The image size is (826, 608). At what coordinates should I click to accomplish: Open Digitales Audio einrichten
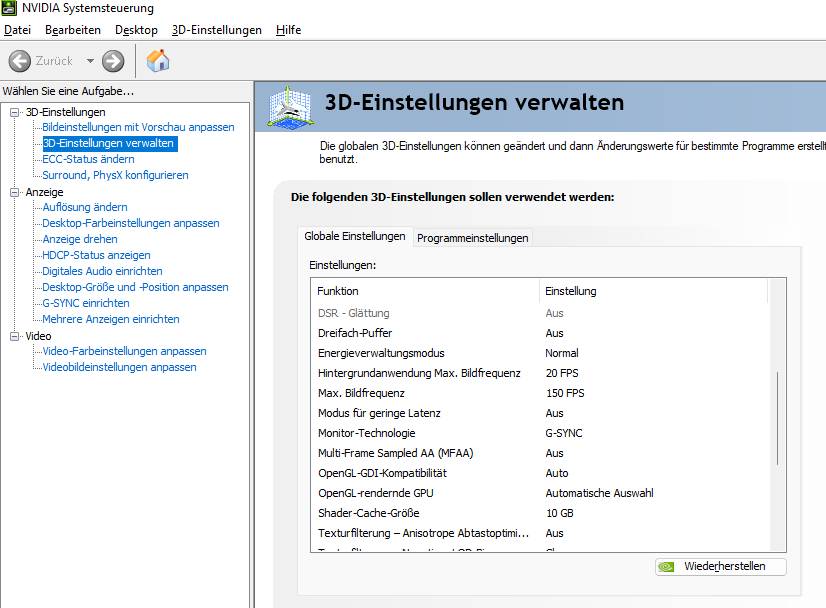tap(102, 271)
